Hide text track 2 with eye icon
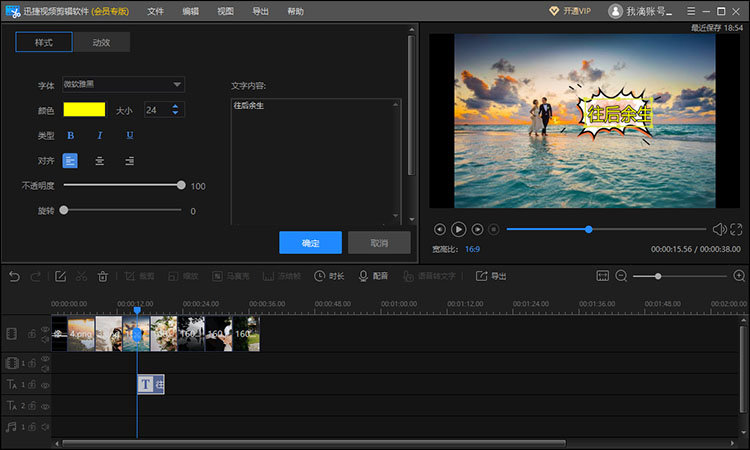 click(45, 406)
